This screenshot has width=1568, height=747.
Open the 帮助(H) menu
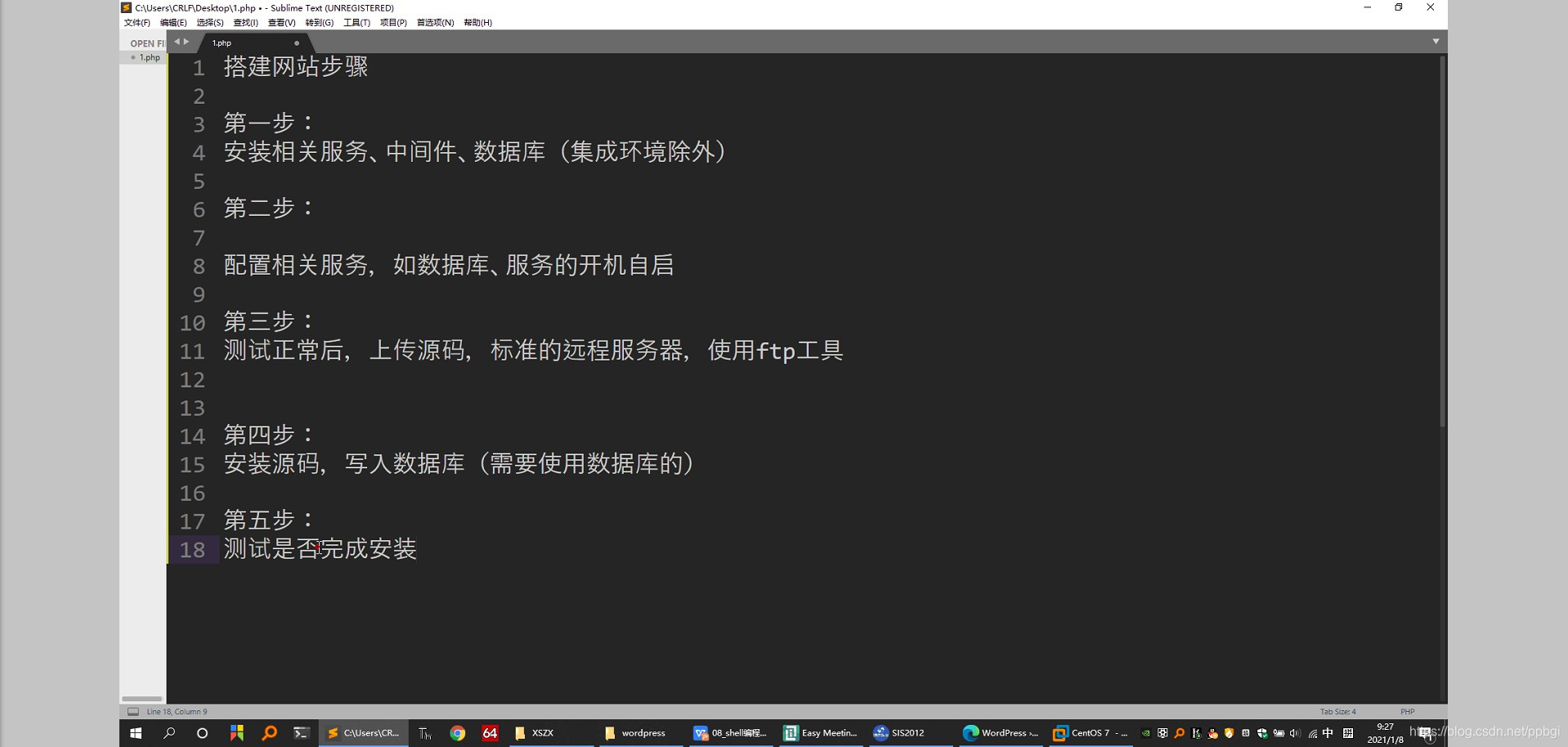pyautogui.click(x=478, y=23)
